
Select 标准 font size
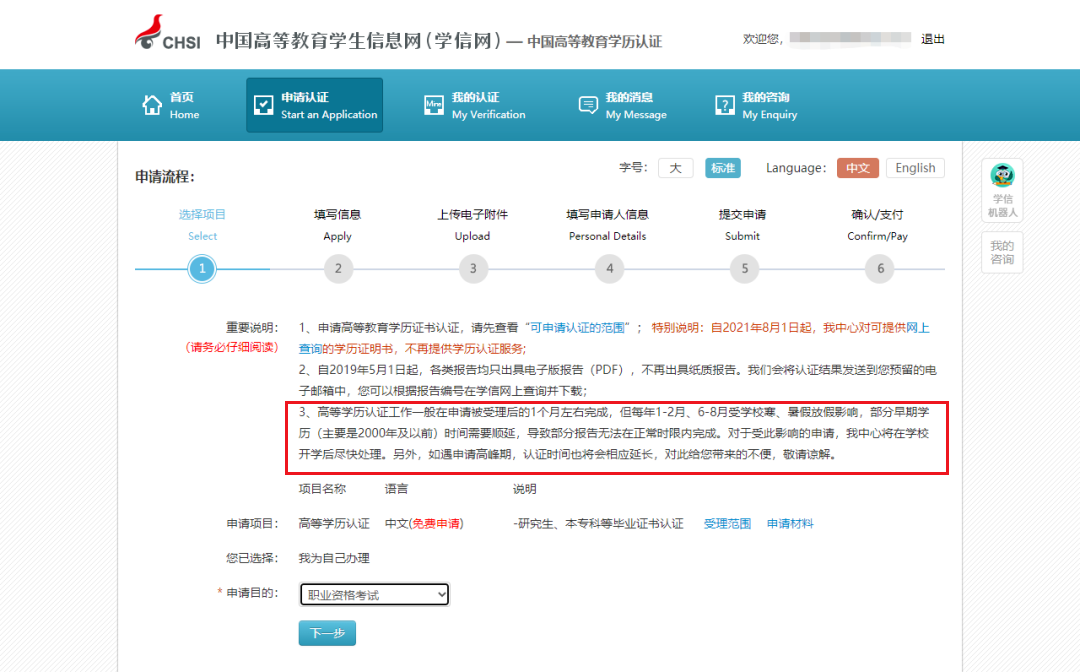click(722, 168)
